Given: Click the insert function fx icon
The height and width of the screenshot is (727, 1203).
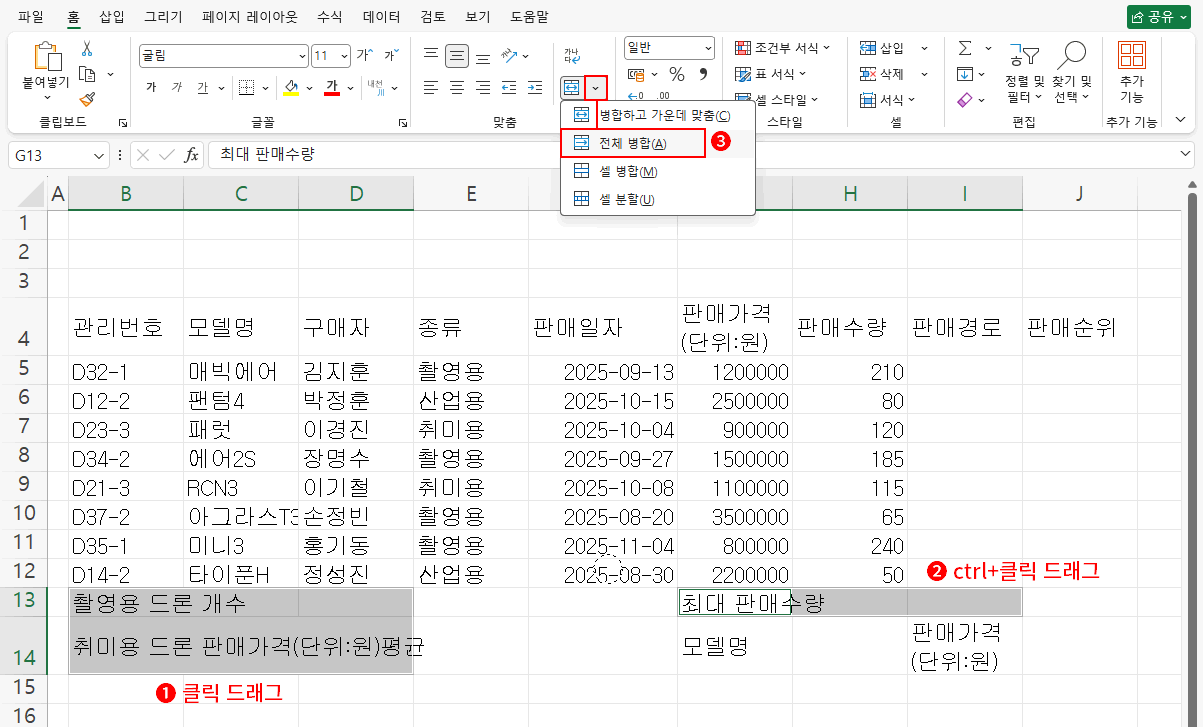Looking at the screenshot, I should click(191, 155).
